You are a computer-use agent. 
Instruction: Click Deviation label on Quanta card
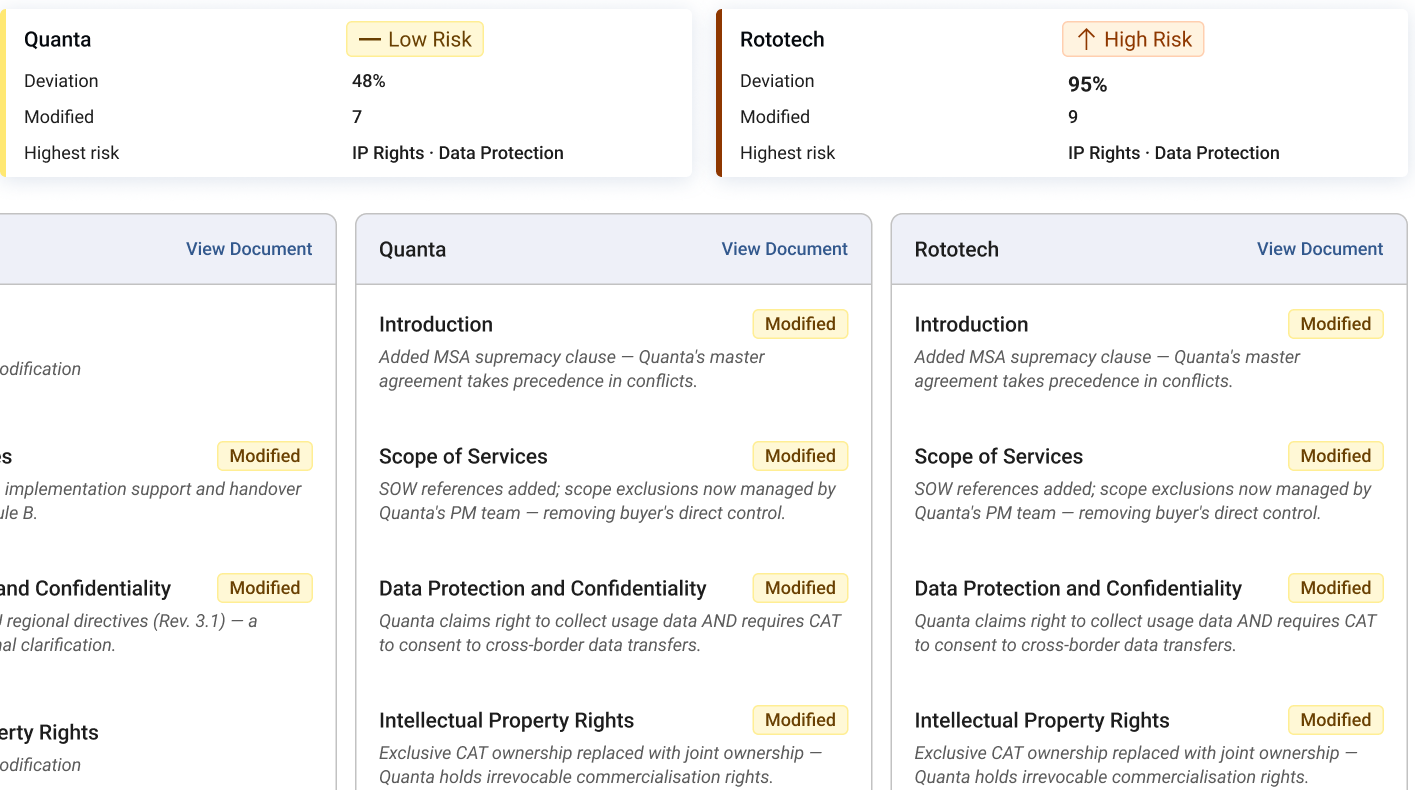coord(61,81)
